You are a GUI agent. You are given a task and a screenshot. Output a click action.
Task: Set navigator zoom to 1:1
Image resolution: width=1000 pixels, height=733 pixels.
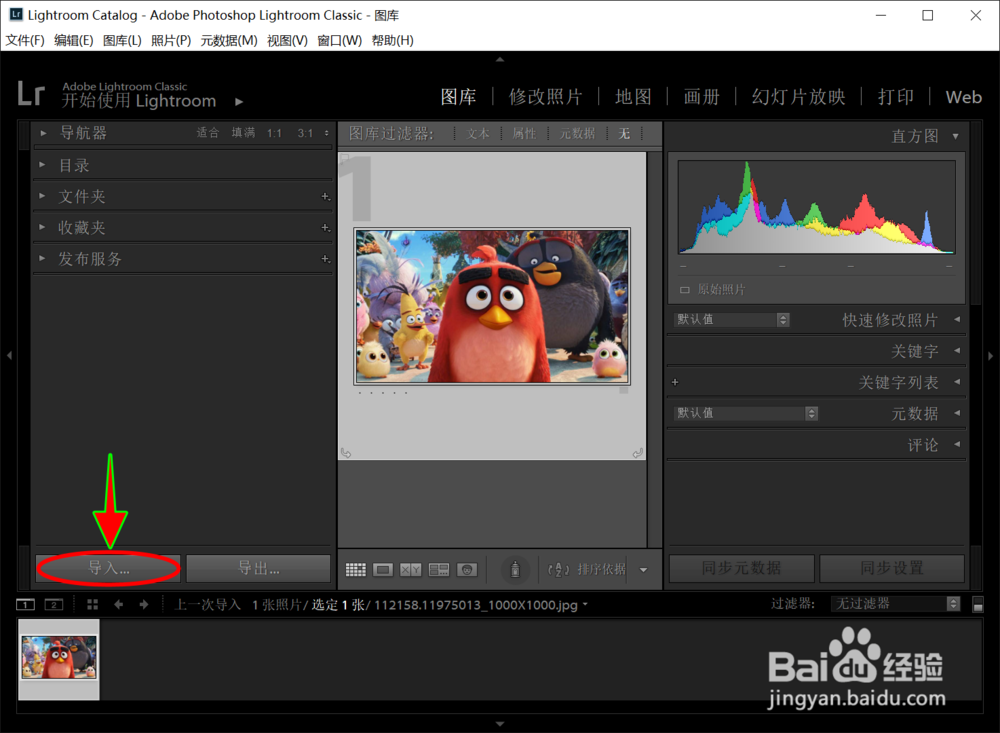(274, 133)
